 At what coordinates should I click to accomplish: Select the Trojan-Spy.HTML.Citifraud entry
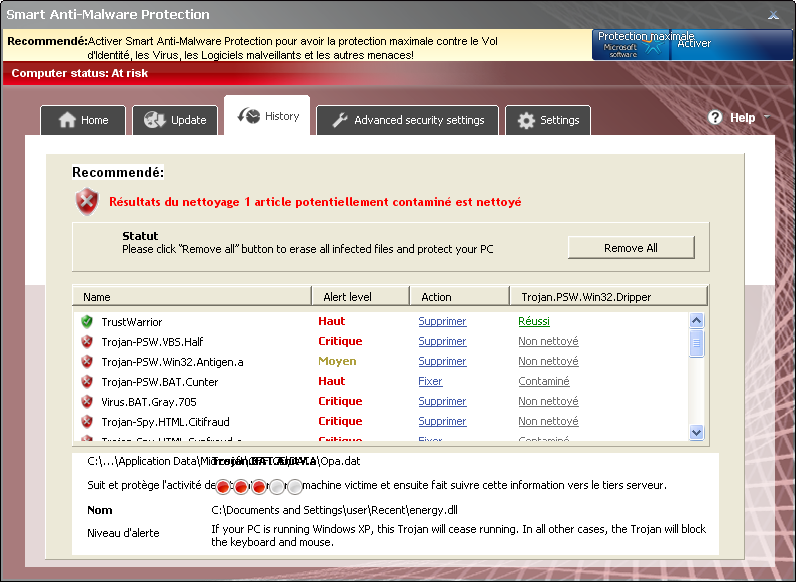[165, 422]
